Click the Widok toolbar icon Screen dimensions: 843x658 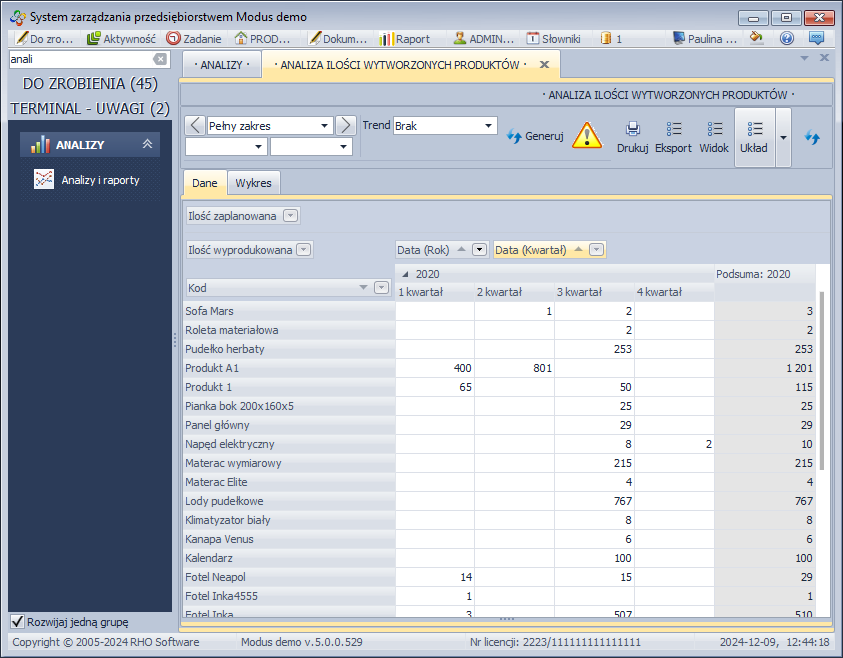coord(714,129)
